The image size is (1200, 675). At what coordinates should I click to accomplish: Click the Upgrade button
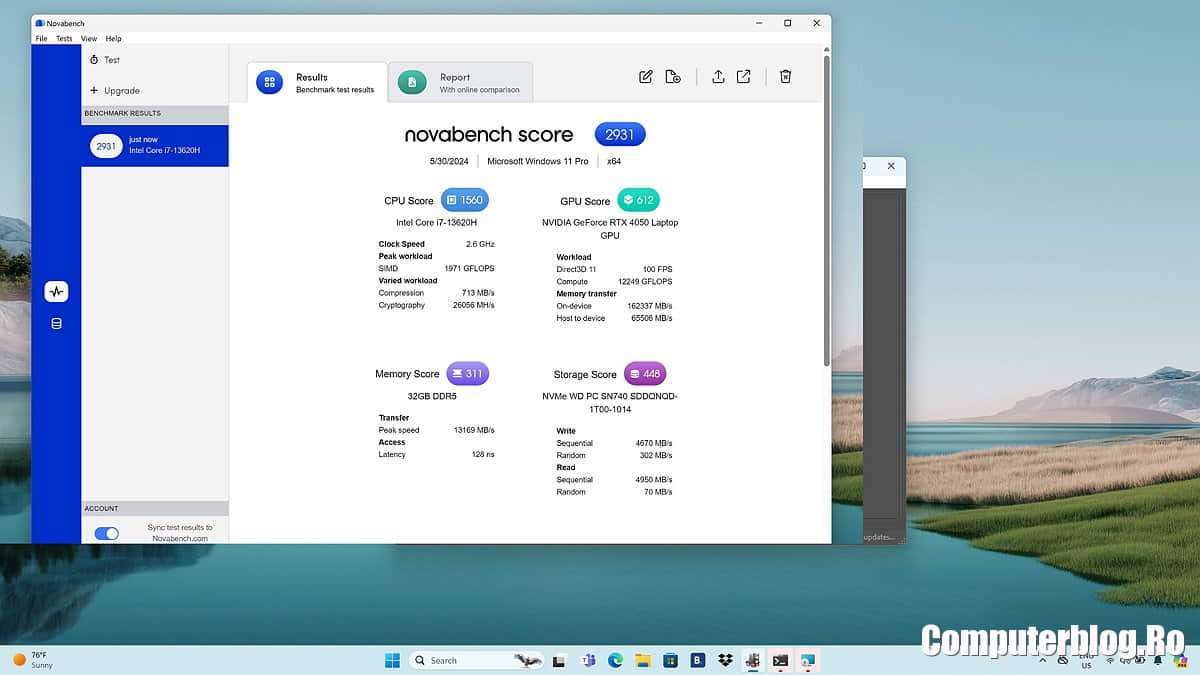(x=121, y=91)
